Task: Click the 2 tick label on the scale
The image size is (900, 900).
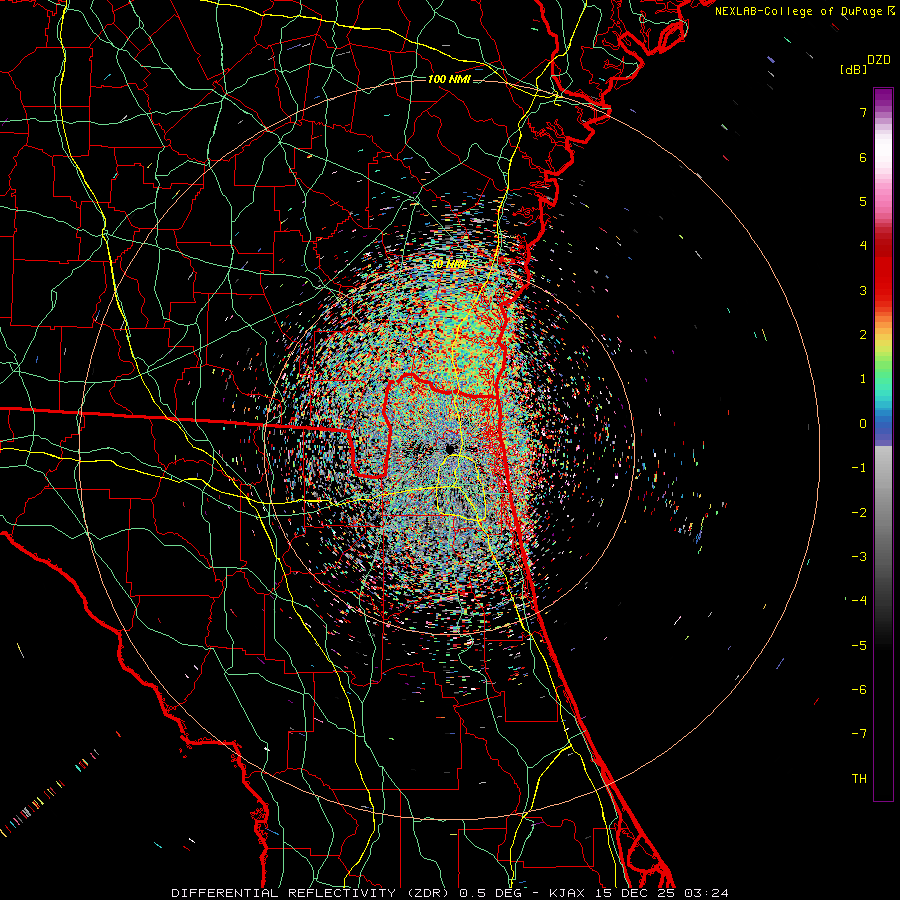Action: click(863, 335)
